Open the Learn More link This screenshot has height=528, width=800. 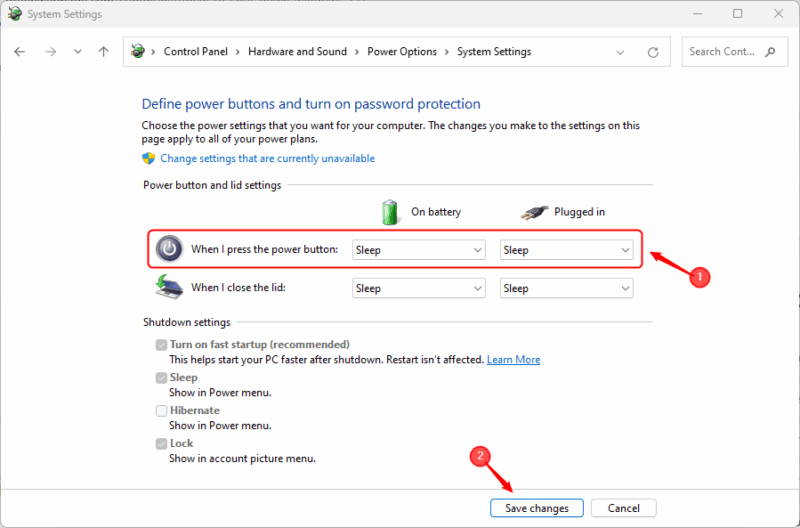point(513,360)
